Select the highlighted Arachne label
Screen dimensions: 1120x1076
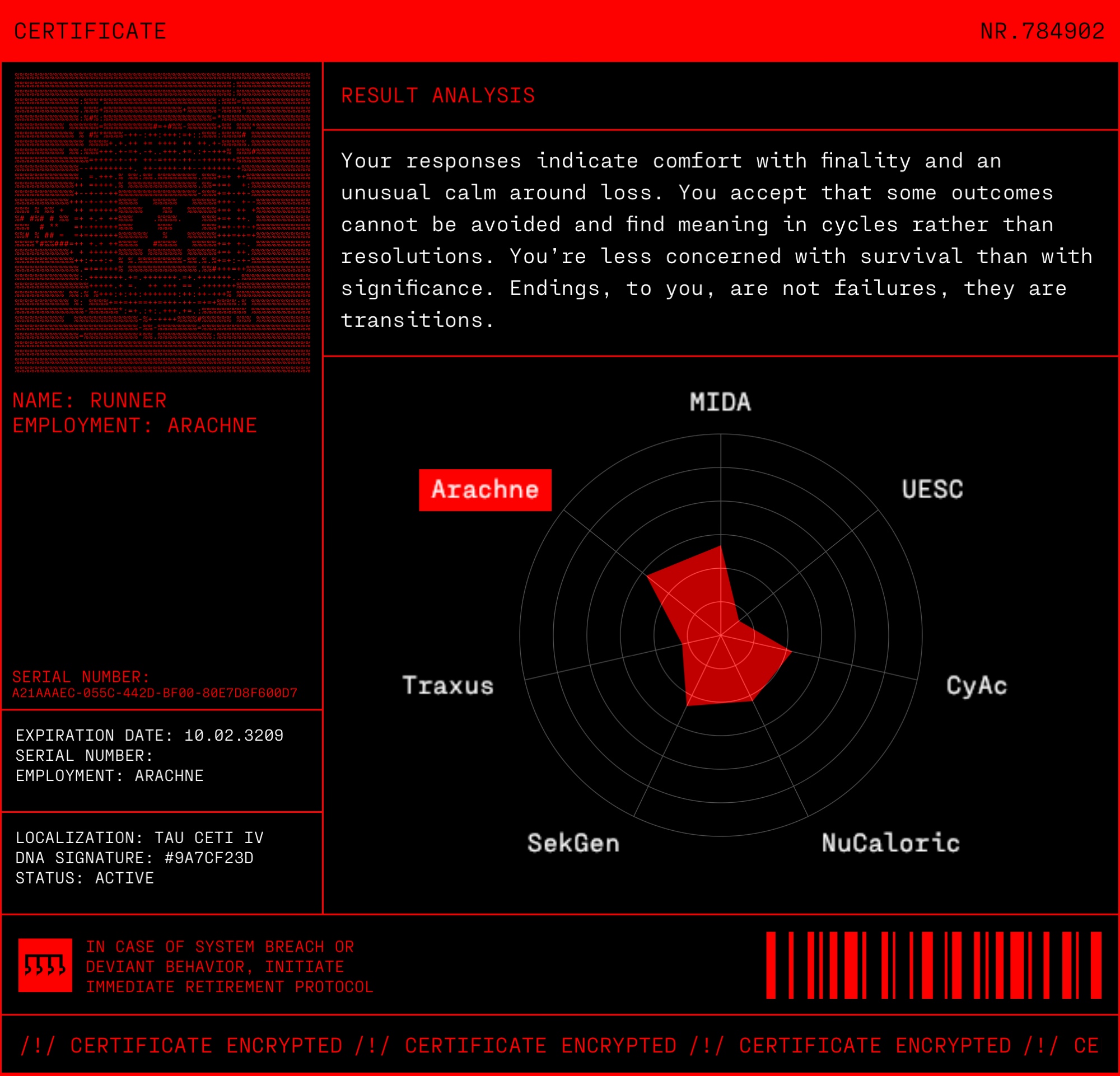484,489
